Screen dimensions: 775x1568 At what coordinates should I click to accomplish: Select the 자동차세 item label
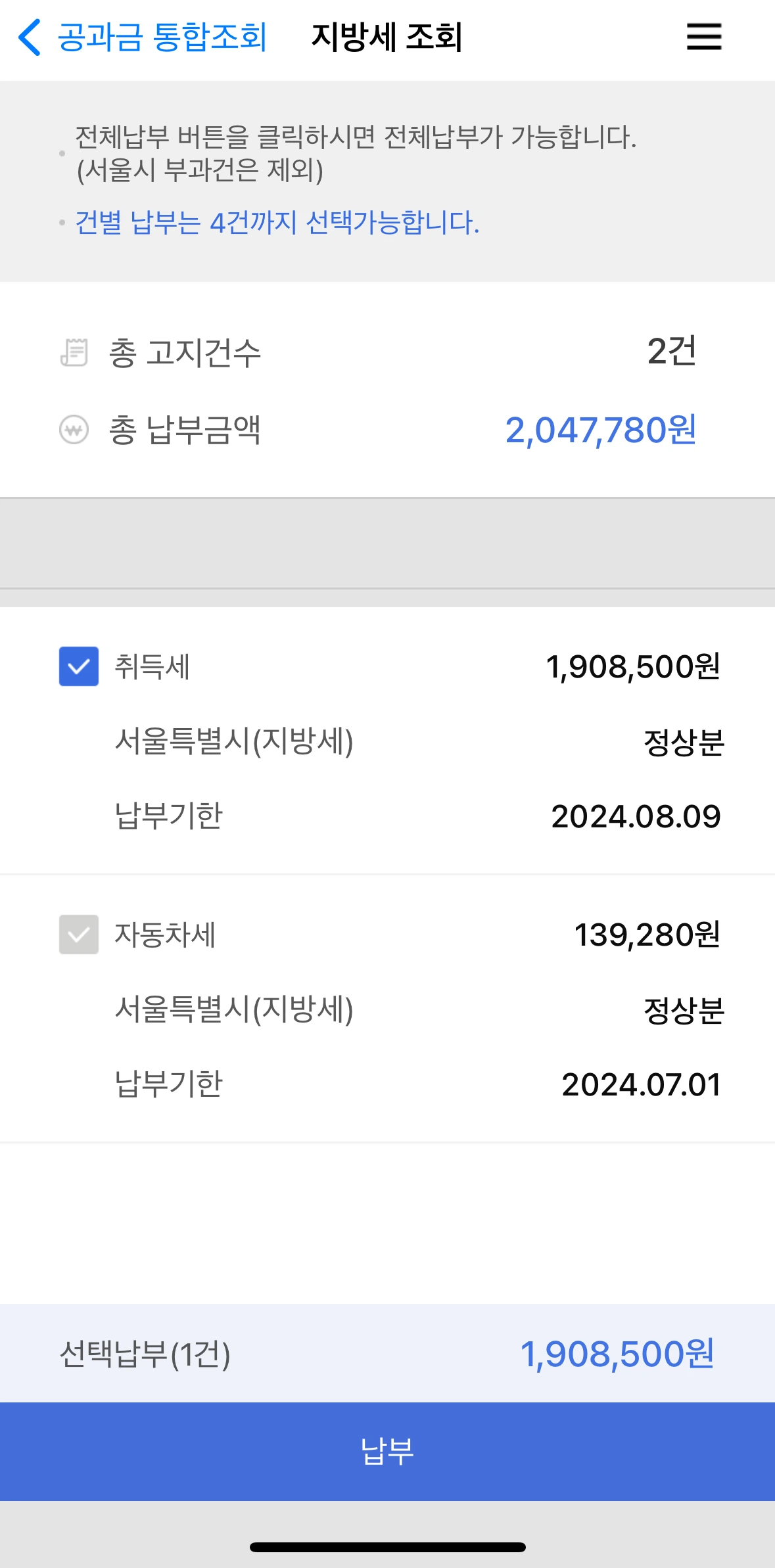164,934
